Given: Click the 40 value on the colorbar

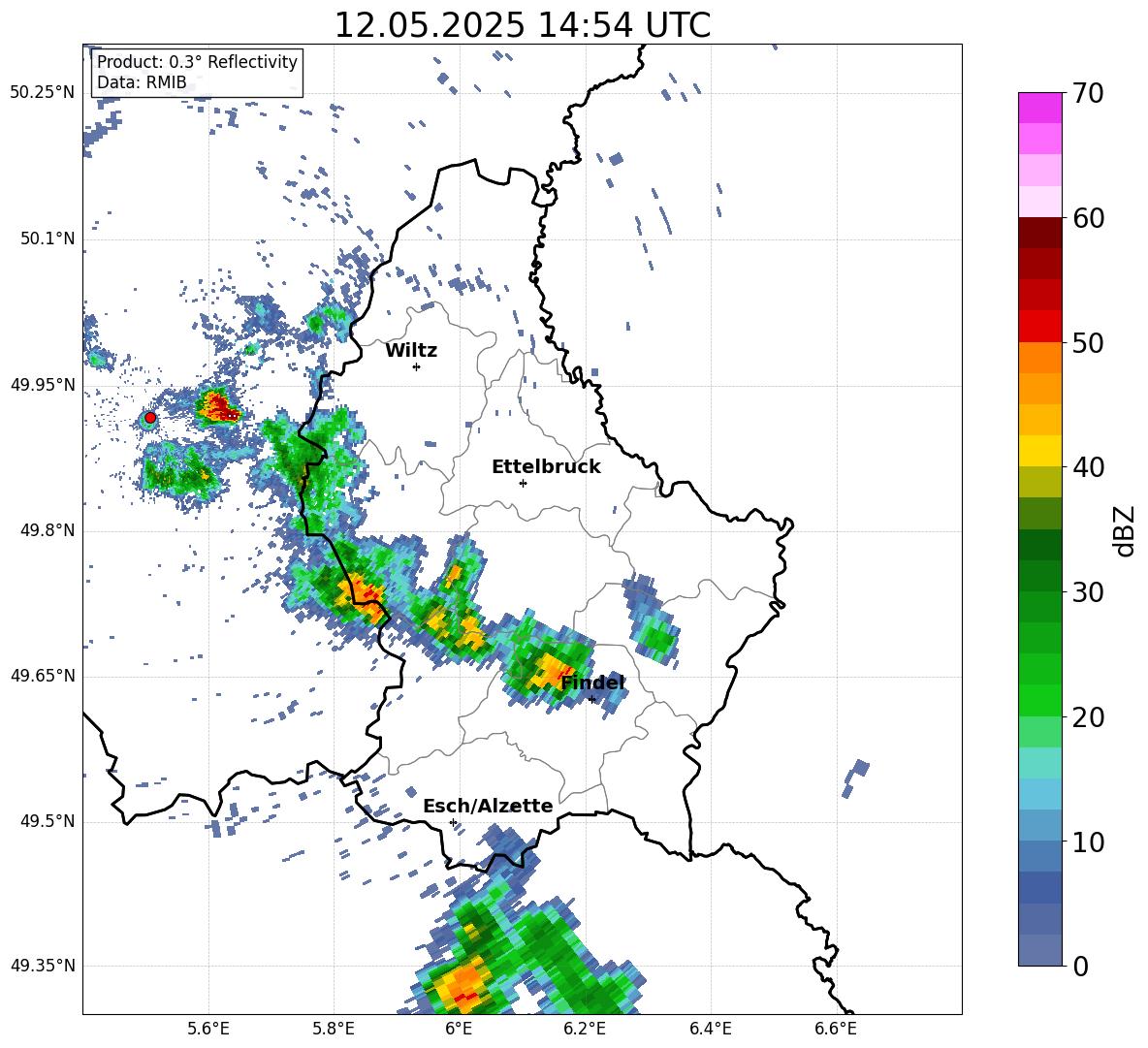Looking at the screenshot, I should point(1088,467).
